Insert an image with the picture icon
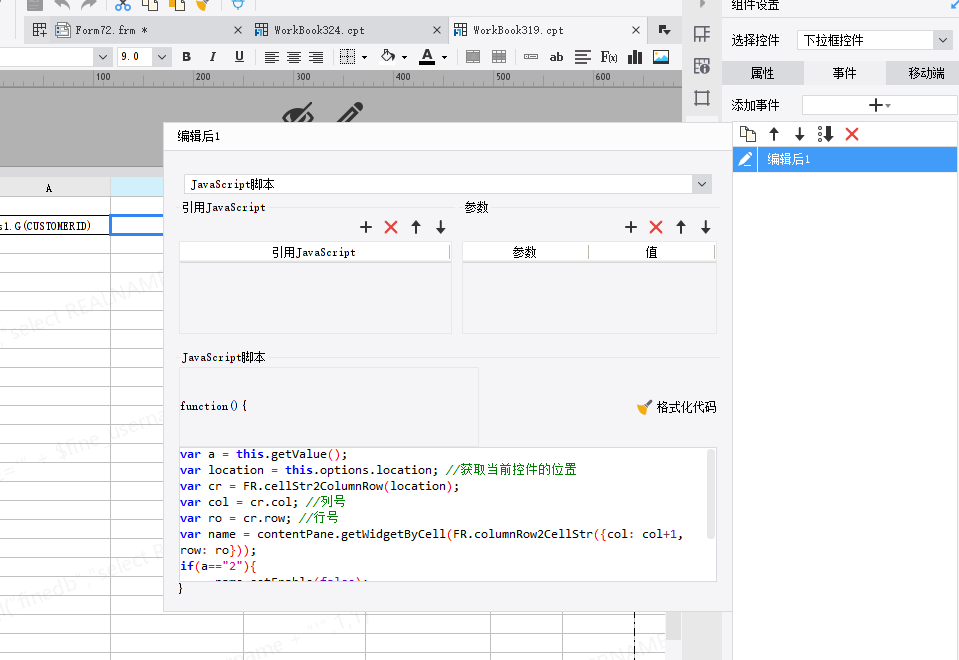959x660 pixels. (661, 57)
